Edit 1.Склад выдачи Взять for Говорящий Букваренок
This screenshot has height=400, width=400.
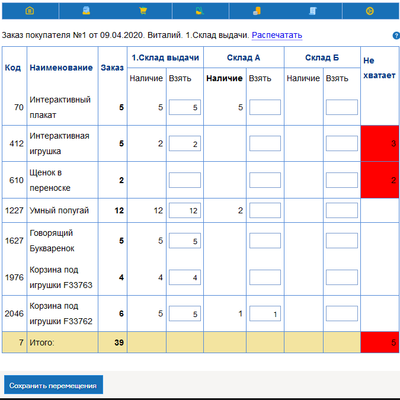[185, 241]
